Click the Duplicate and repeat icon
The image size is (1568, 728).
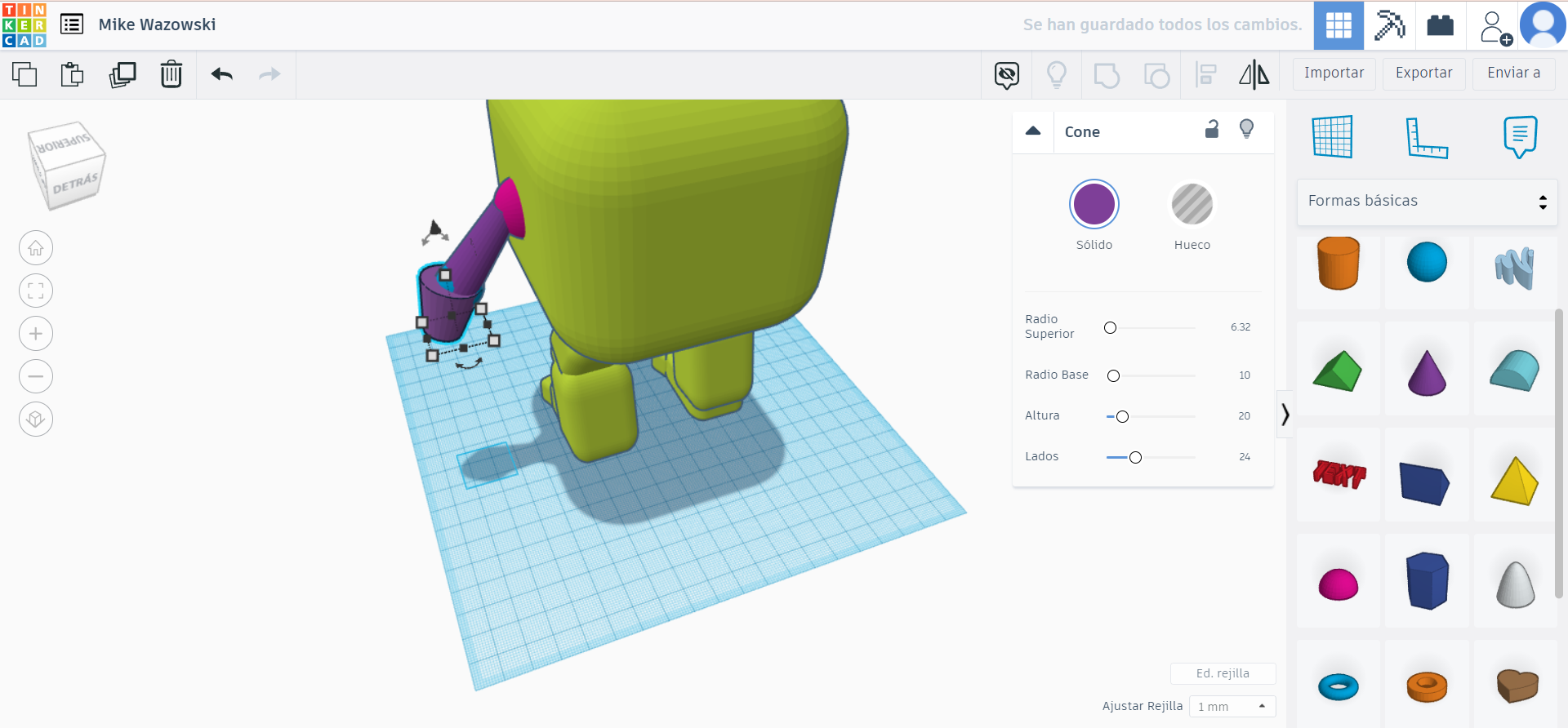pos(122,74)
